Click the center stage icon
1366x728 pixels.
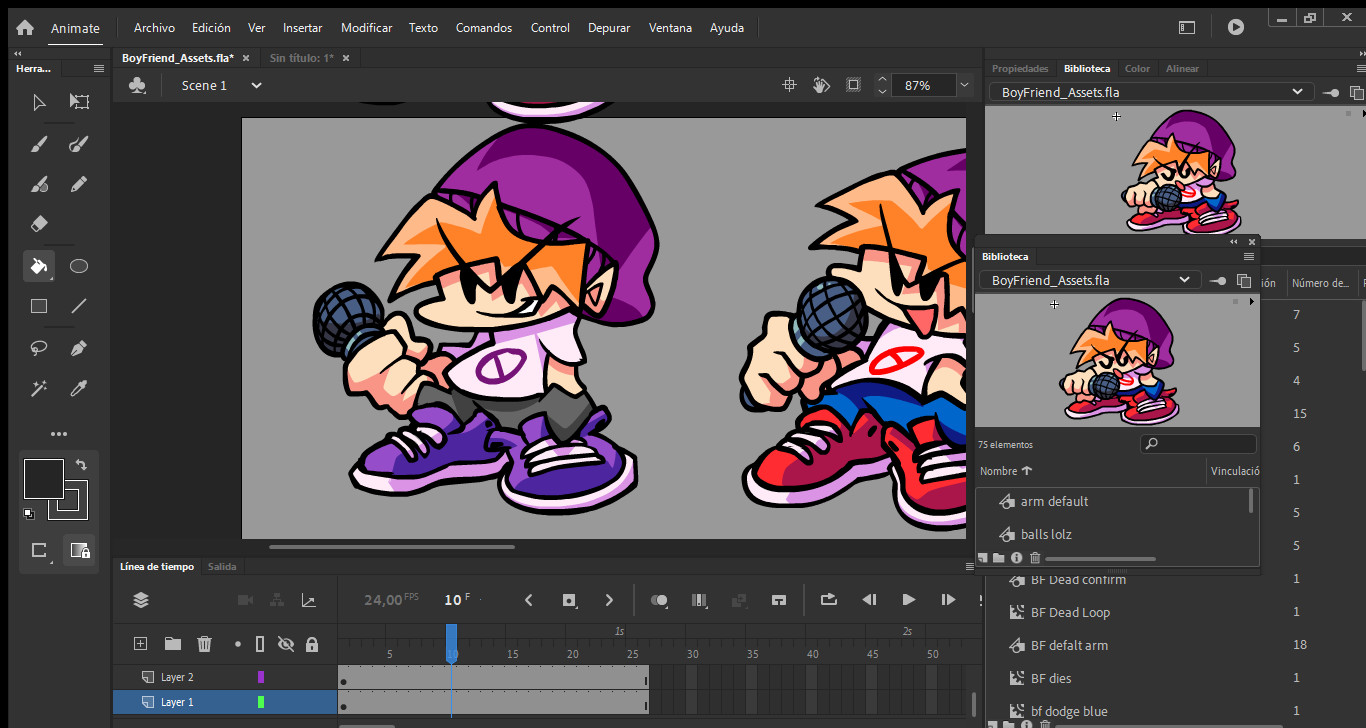[789, 85]
